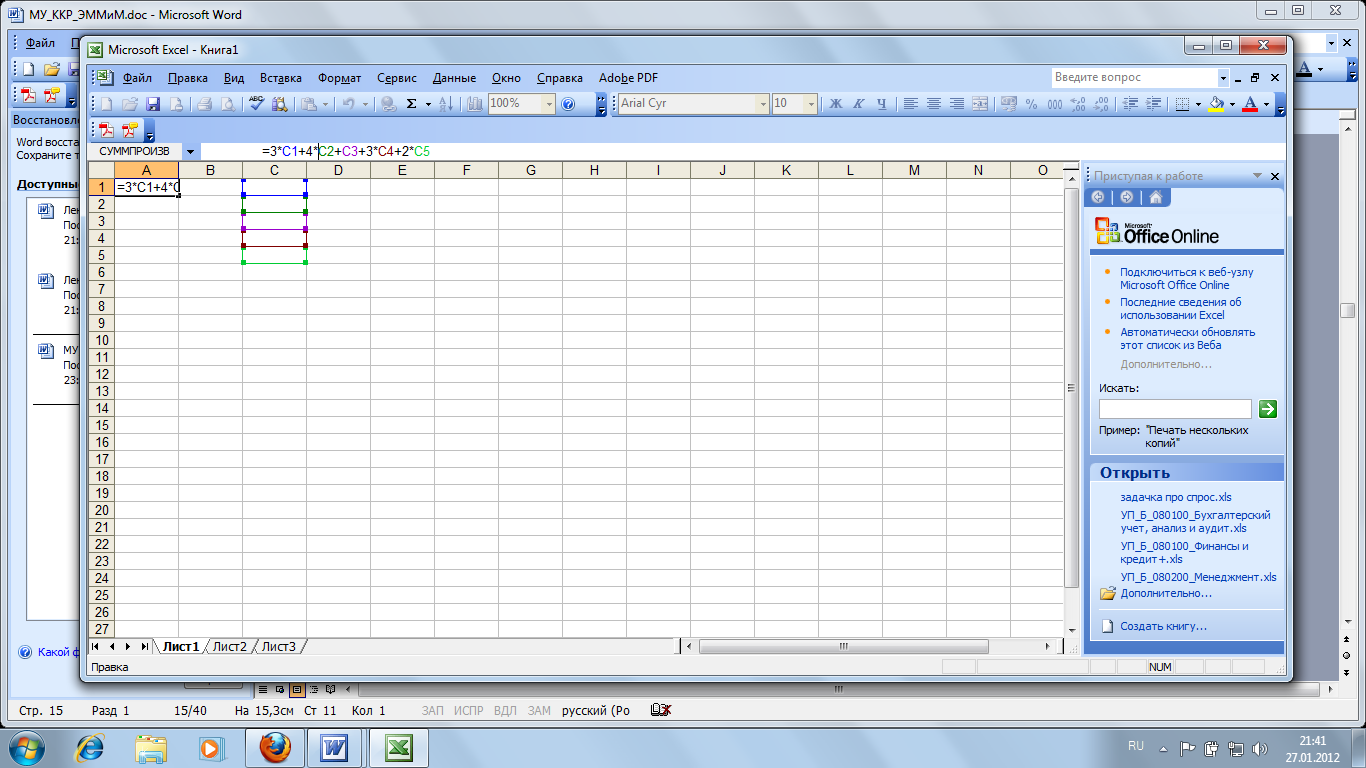This screenshot has height=768, width=1366.
Task: Click the AutoSum sigma icon
Action: 410,103
